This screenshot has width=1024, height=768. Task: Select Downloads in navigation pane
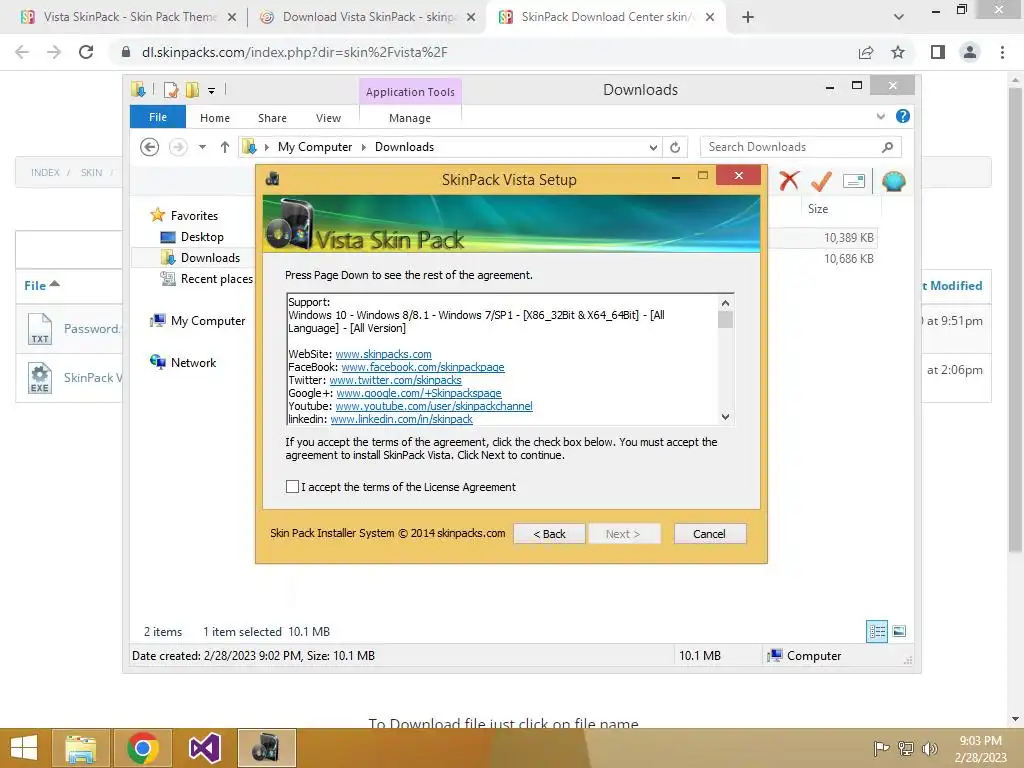[210, 258]
